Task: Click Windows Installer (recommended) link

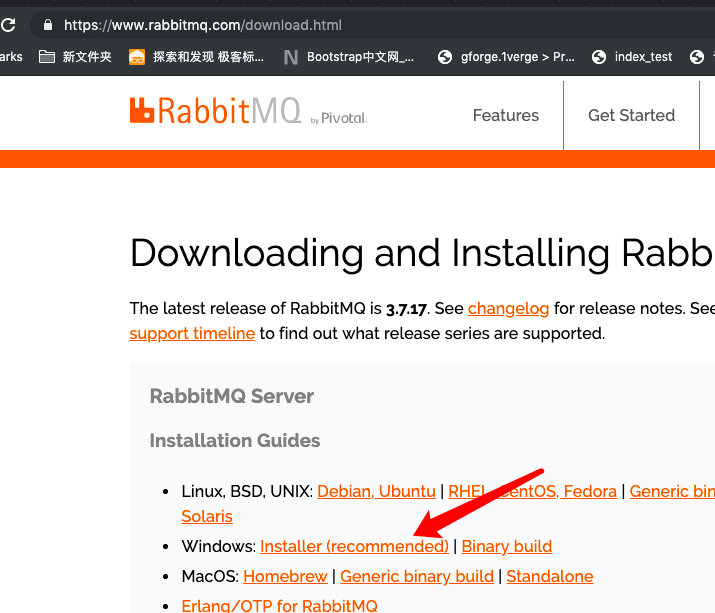Action: coord(354,546)
